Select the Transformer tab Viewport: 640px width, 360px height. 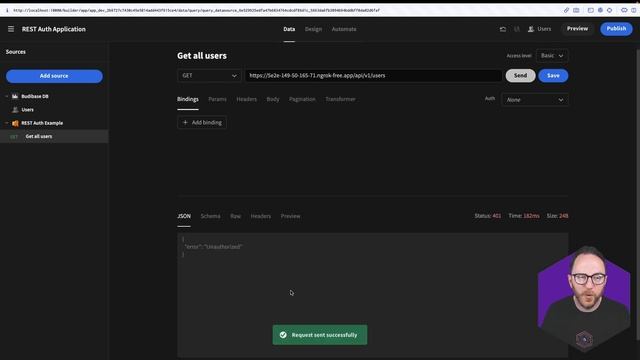click(340, 99)
